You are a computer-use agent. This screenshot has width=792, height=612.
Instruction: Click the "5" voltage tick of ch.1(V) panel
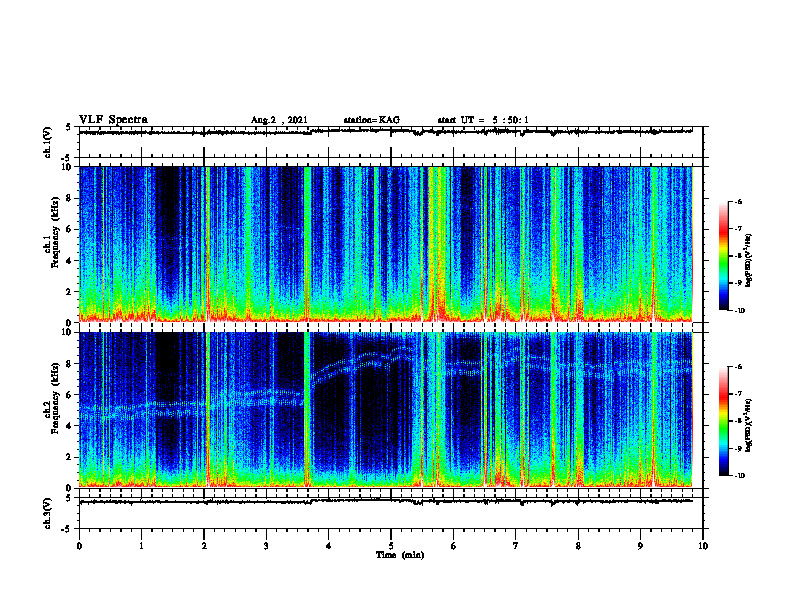(x=68, y=127)
